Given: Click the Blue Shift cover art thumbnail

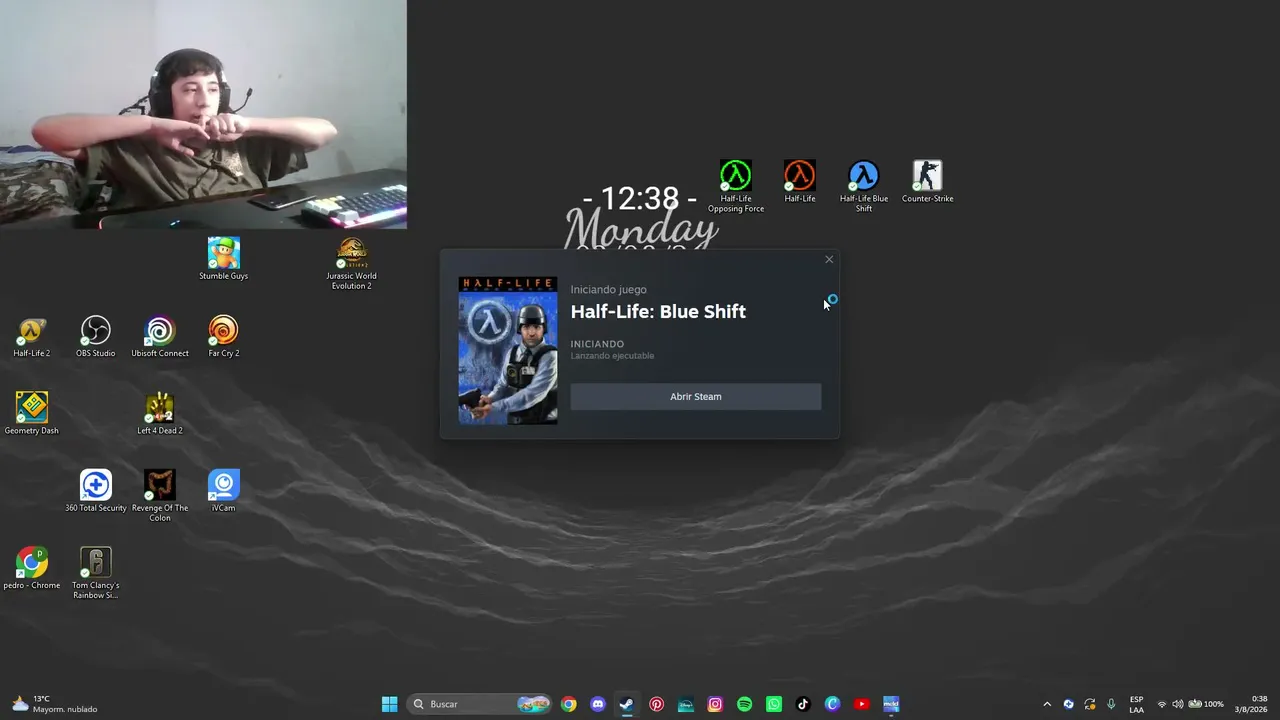Looking at the screenshot, I should (x=508, y=351).
